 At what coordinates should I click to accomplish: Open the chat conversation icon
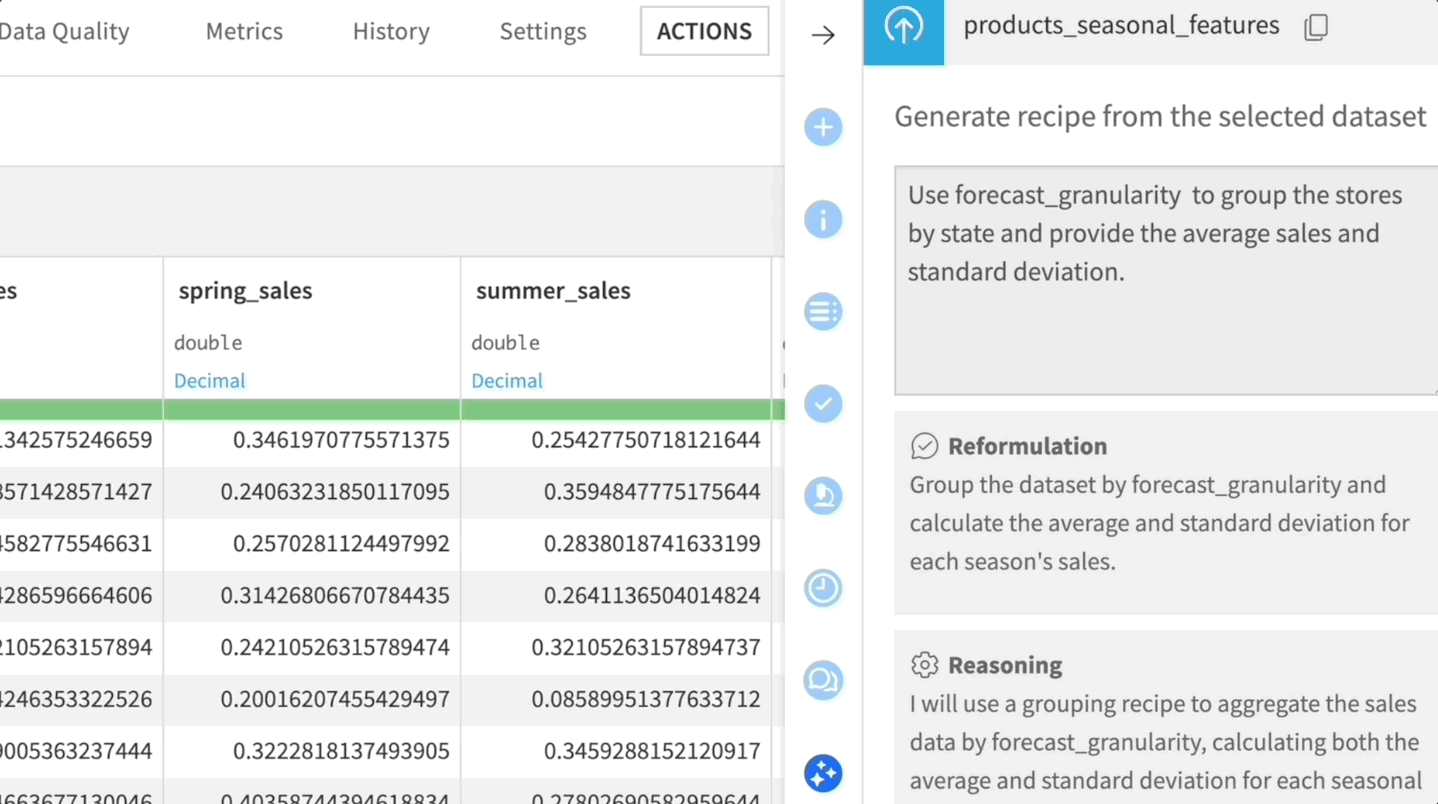click(x=822, y=680)
